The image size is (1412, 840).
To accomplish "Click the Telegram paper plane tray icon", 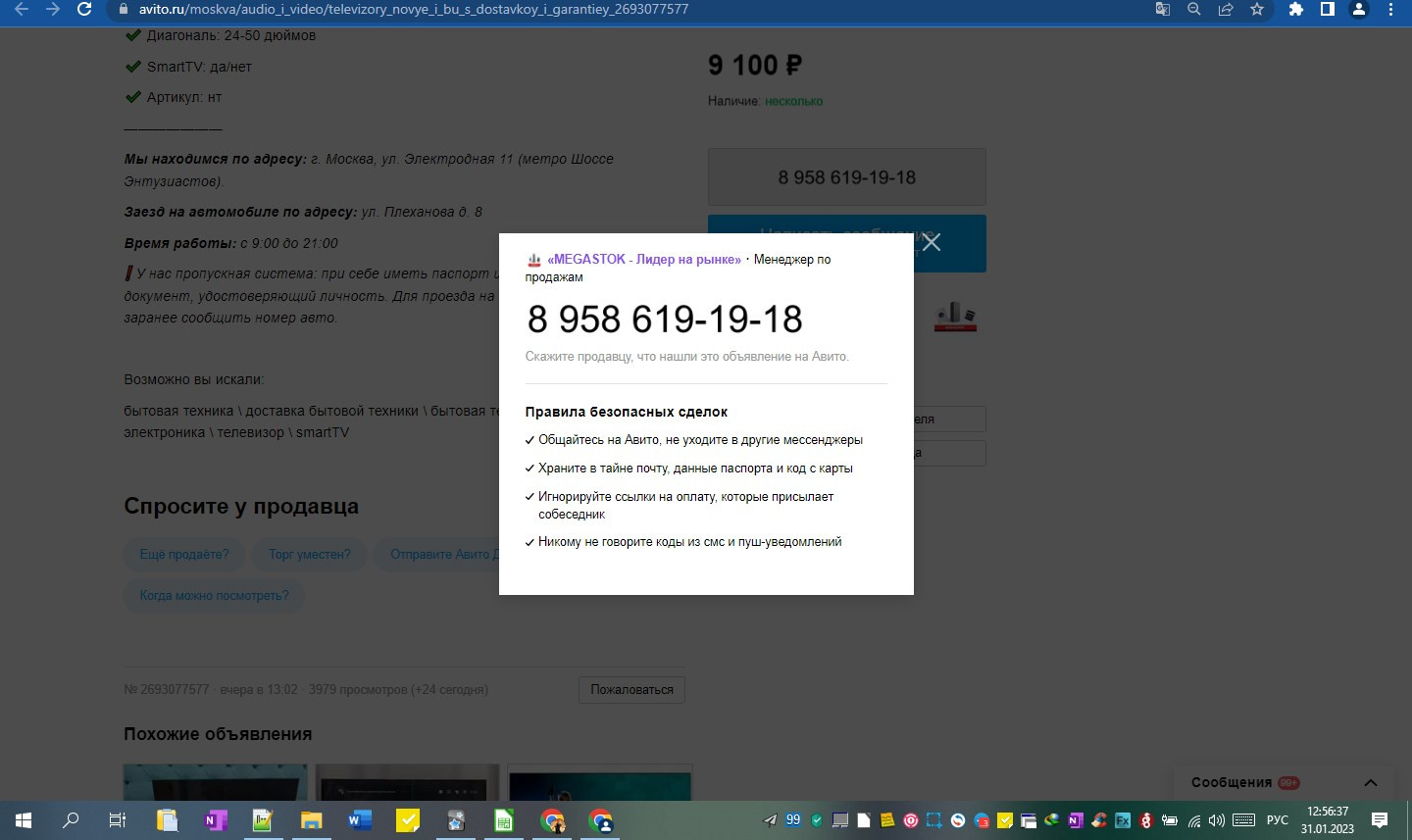I will (770, 820).
